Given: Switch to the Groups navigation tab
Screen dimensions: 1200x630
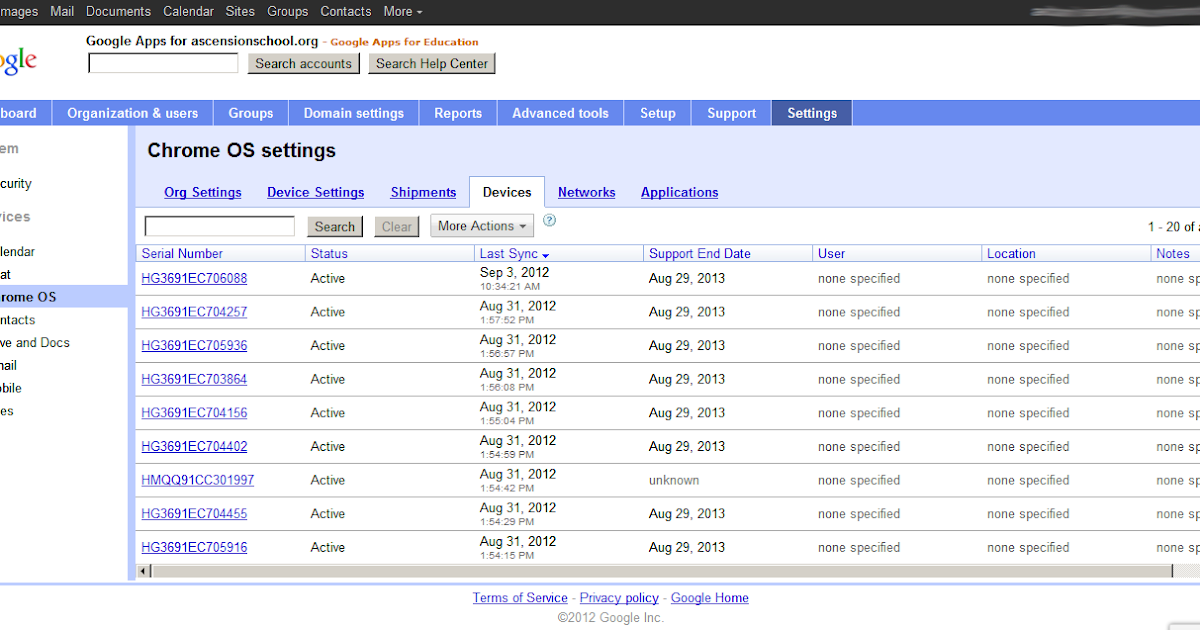Looking at the screenshot, I should coord(251,113).
